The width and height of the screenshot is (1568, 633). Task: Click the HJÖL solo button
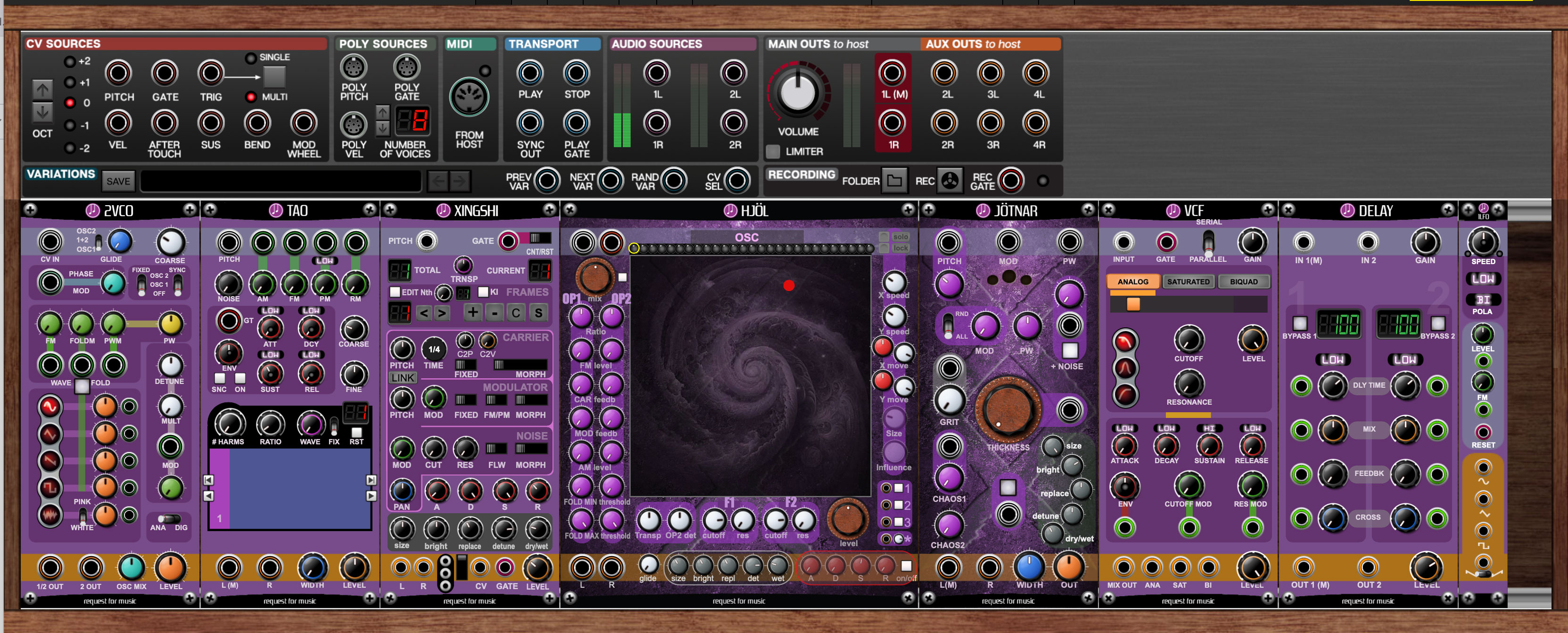pyautogui.click(x=900, y=236)
